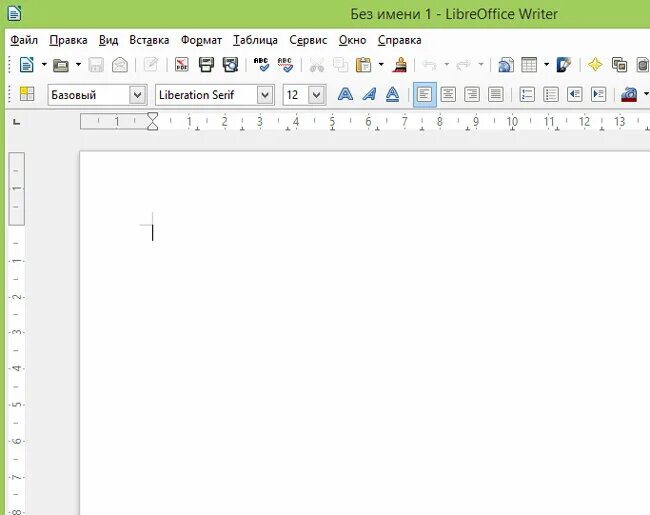Activate the Clone Formatting paintbrush
The width and height of the screenshot is (650, 515).
click(x=400, y=65)
